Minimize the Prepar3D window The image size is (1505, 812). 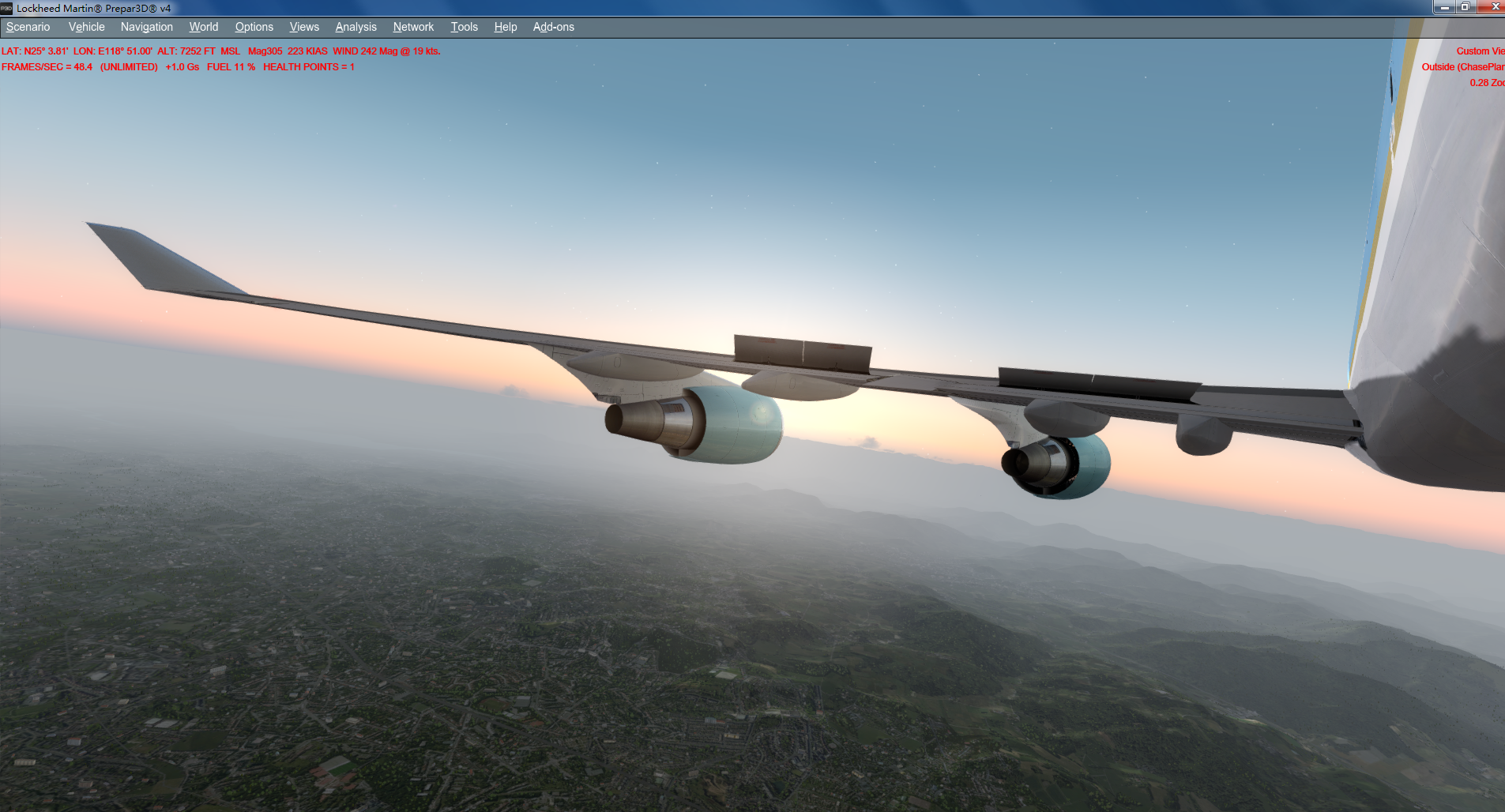coord(1443,7)
